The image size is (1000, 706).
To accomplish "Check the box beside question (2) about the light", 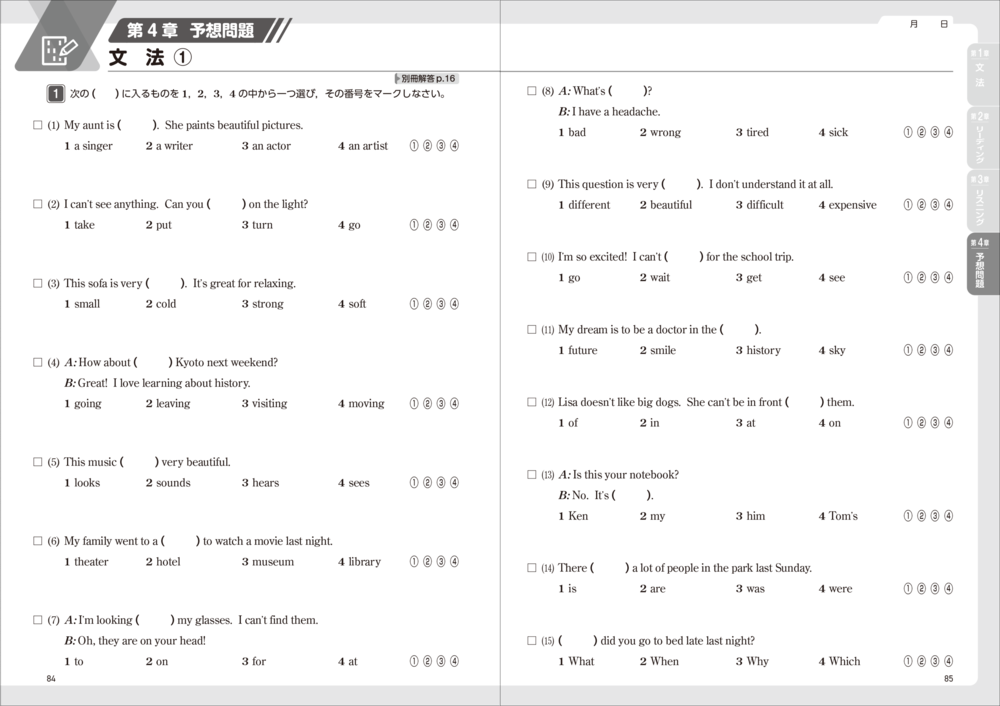I will 37,204.
